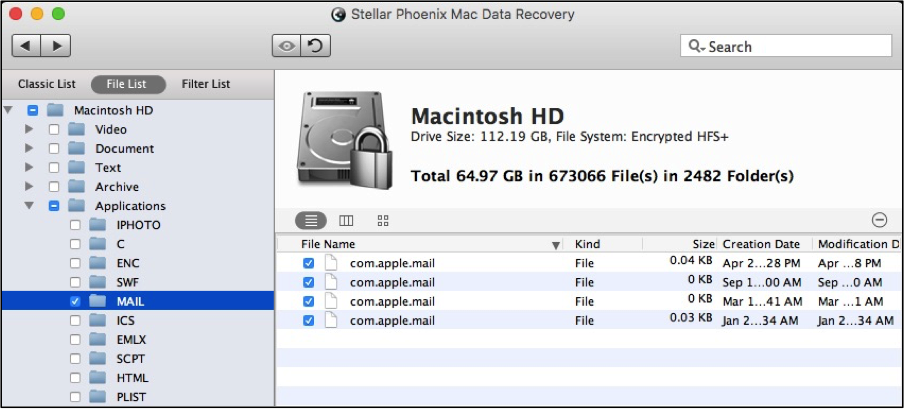This screenshot has height=409, width=904.
Task: Check the IPHOTO folder checkbox
Action: tap(75, 225)
